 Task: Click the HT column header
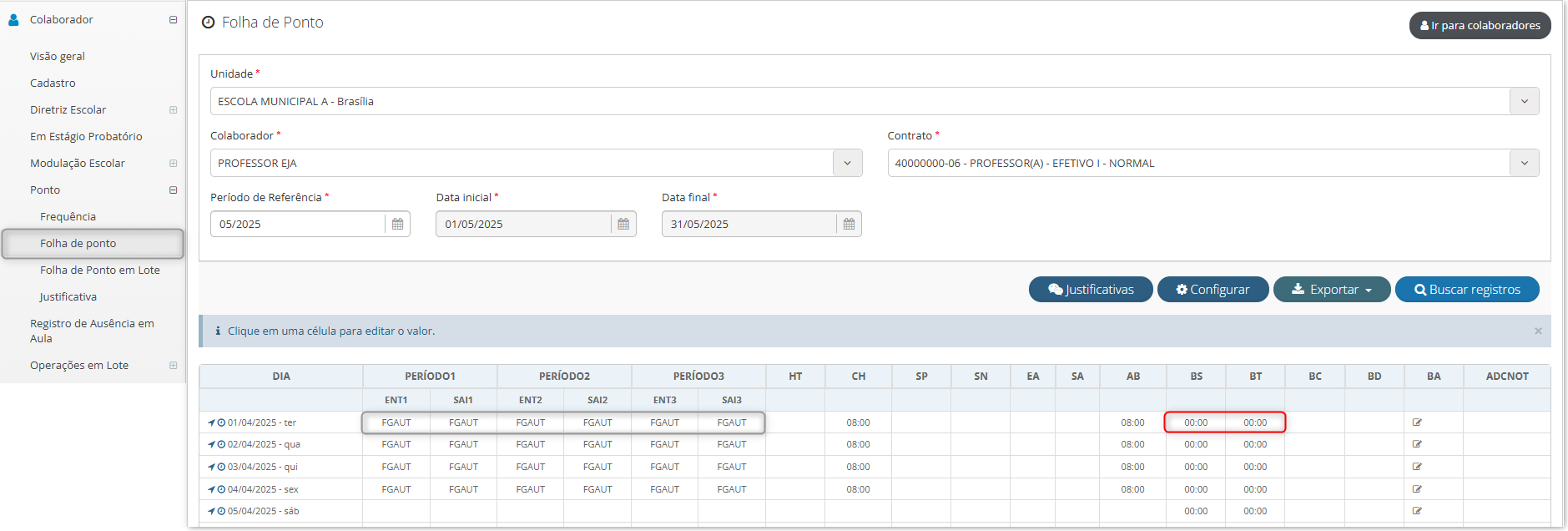[795, 377]
